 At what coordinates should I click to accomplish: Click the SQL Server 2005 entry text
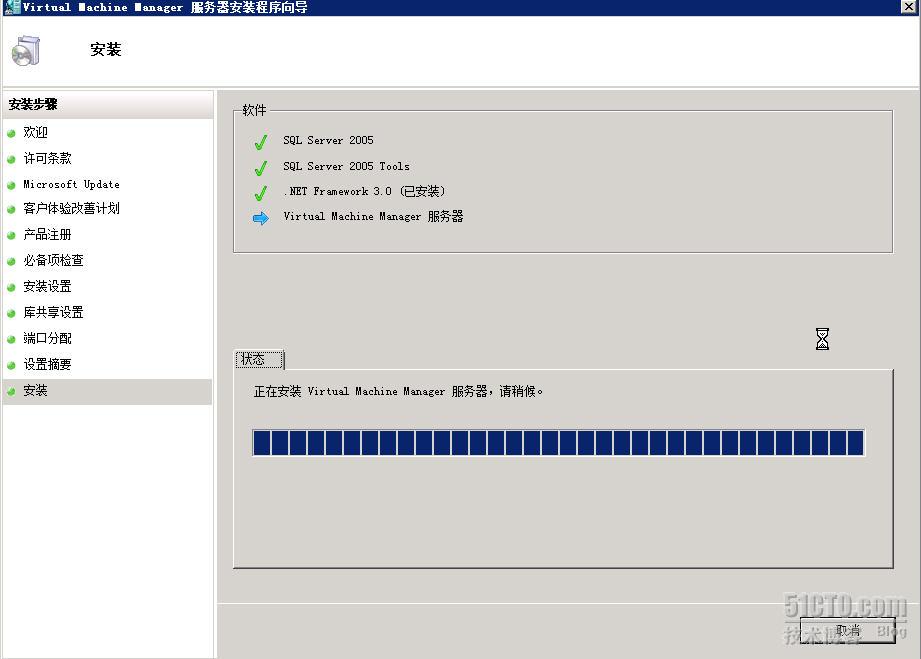(328, 140)
